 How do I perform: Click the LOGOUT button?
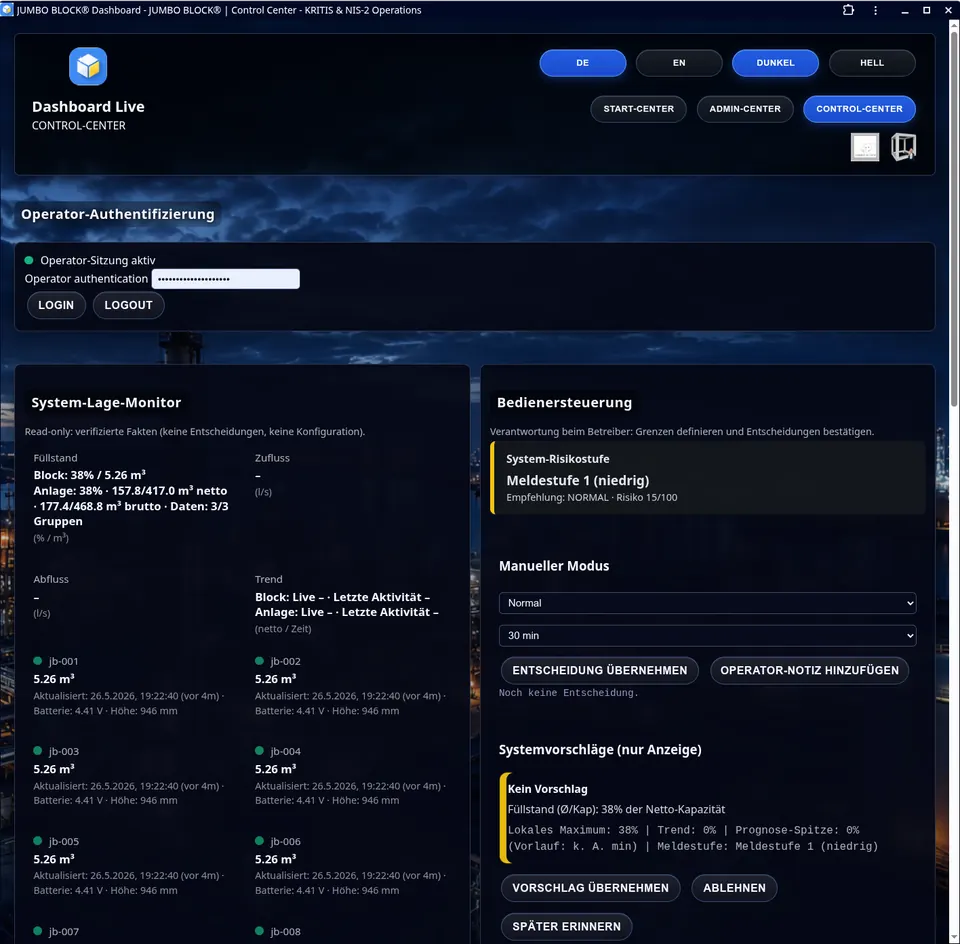point(129,305)
